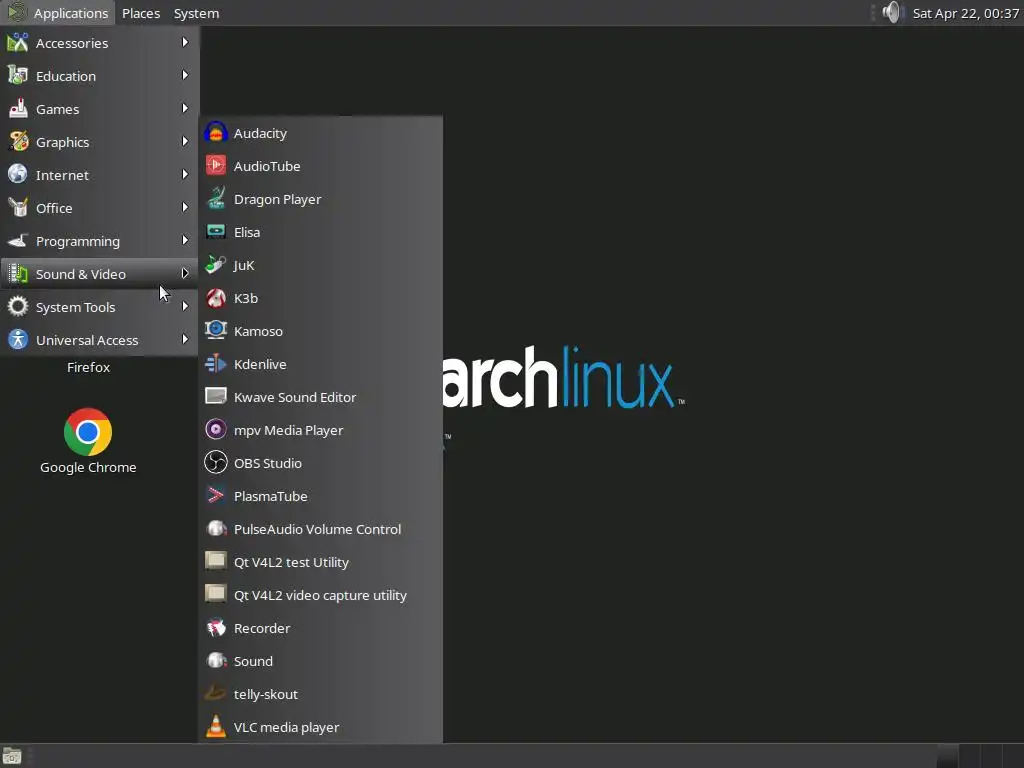Launch the Kdenlive menu entry label

click(x=260, y=364)
